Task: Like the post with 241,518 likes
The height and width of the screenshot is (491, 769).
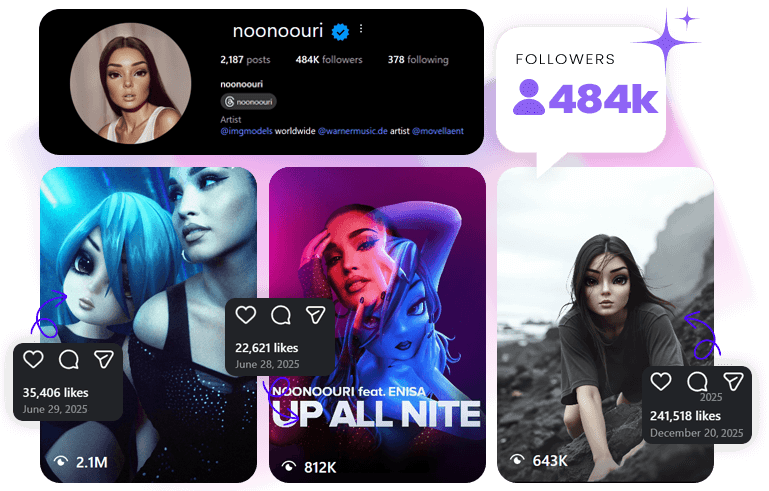Action: click(661, 382)
